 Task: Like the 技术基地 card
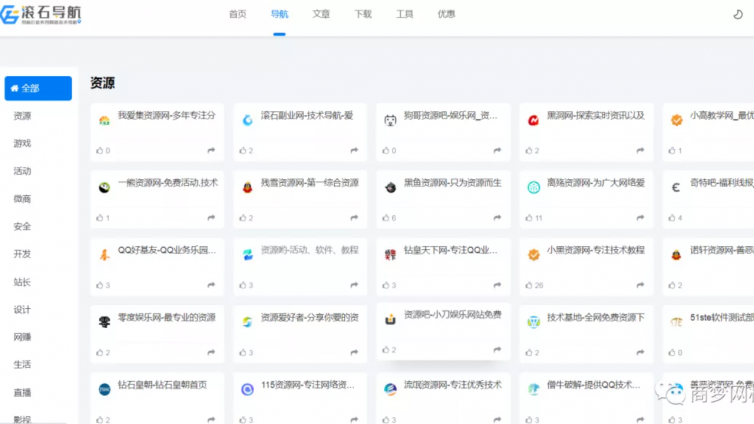532,352
